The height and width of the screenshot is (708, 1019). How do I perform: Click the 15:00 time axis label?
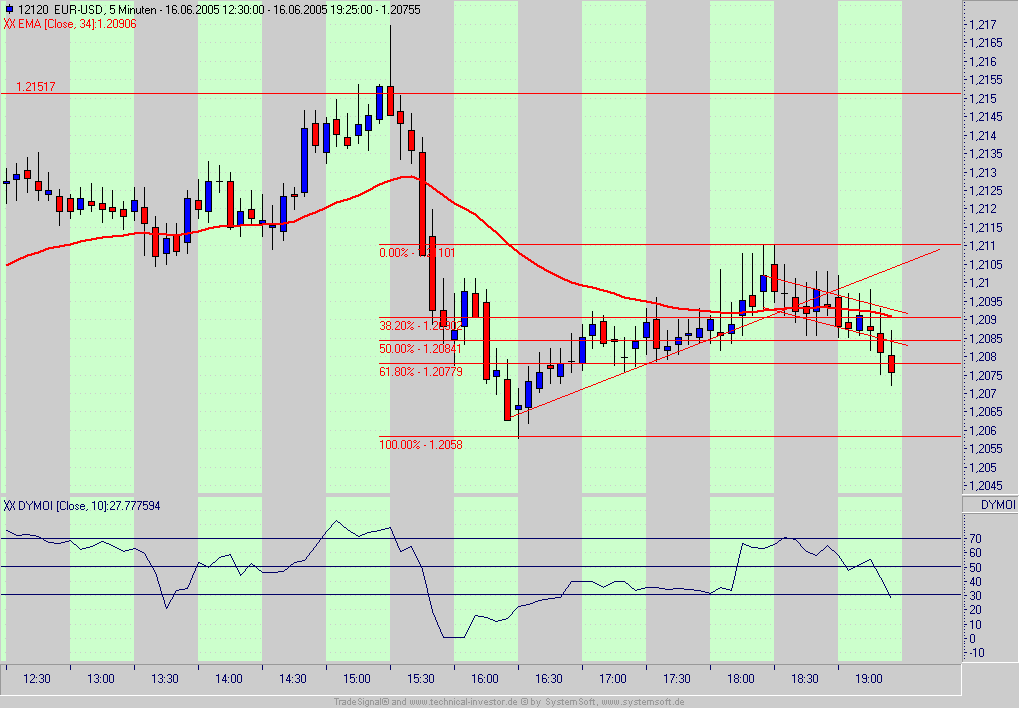coord(357,679)
